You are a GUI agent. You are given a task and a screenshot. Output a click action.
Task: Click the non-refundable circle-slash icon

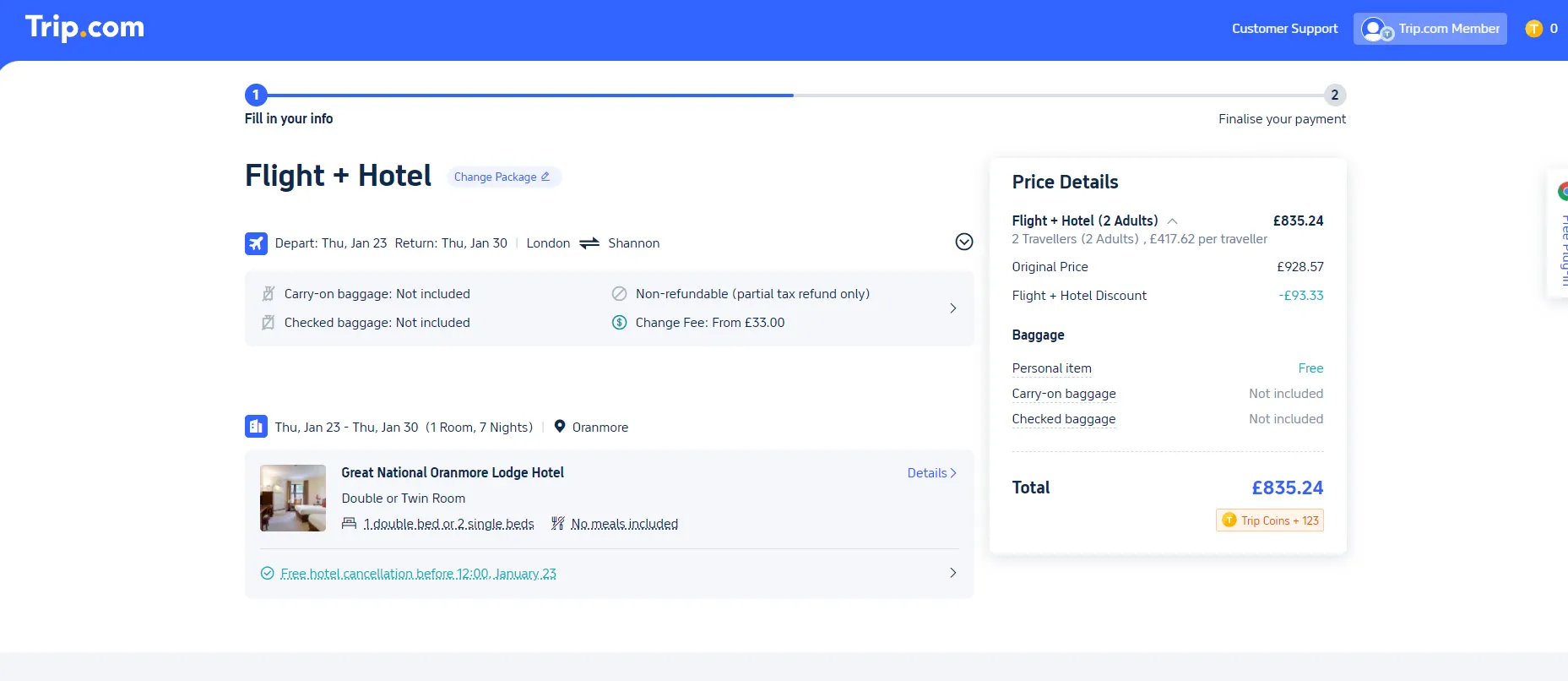click(x=619, y=294)
